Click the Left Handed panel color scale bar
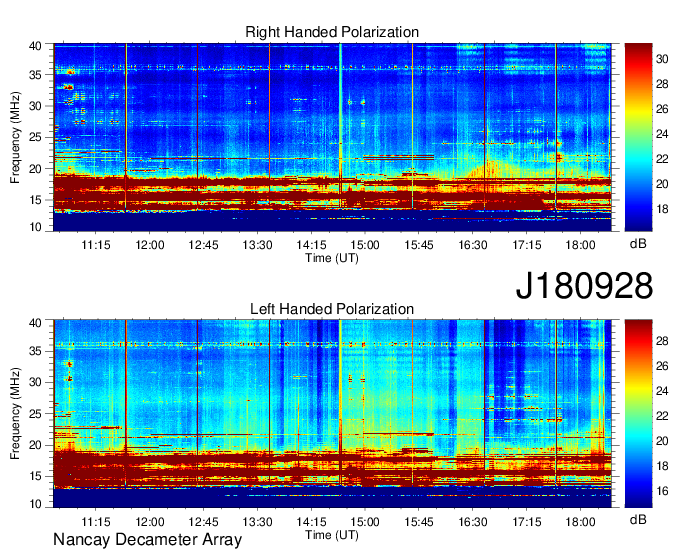 point(638,413)
